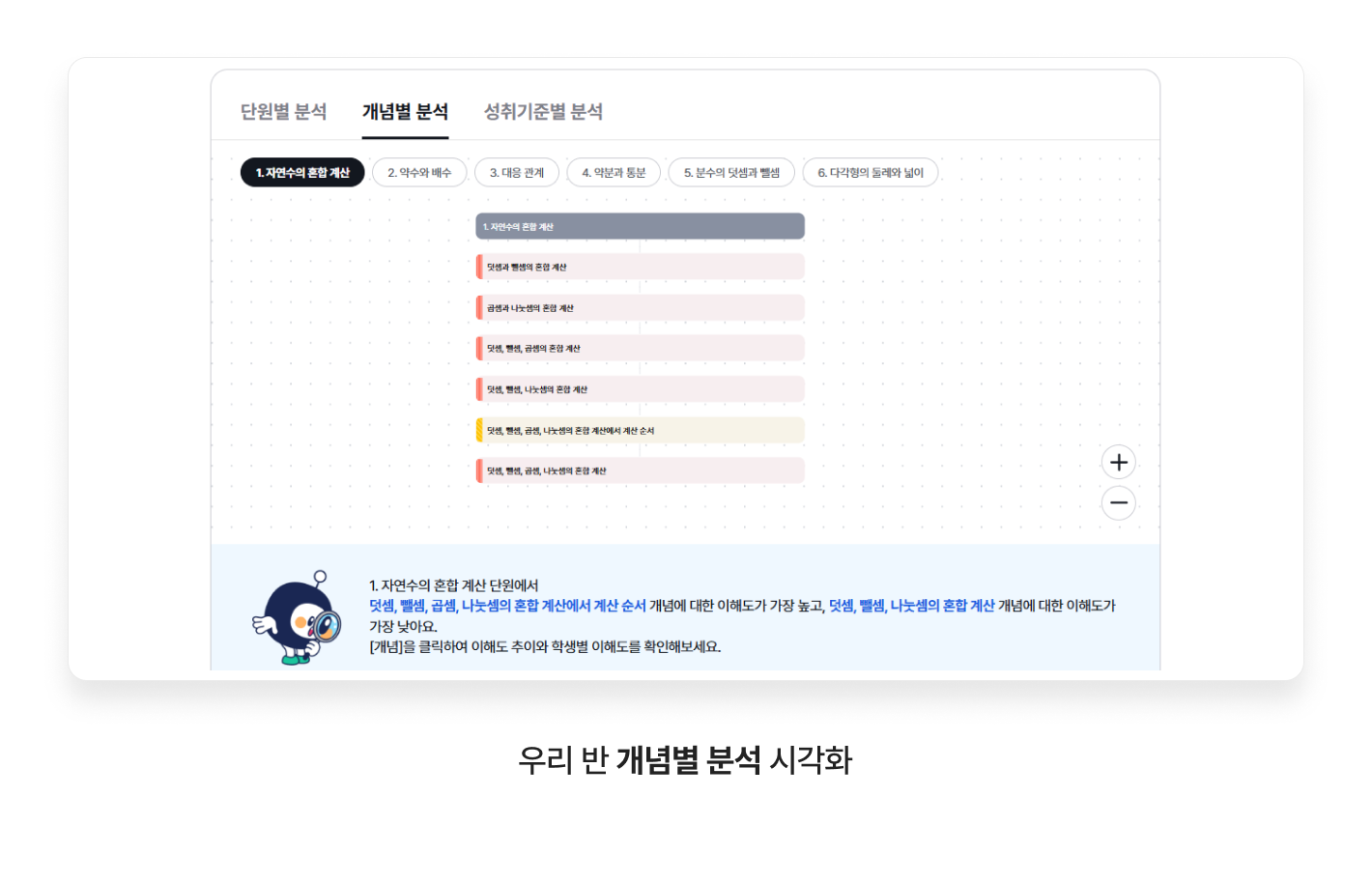Click the plus zoom-in button

tap(1118, 463)
